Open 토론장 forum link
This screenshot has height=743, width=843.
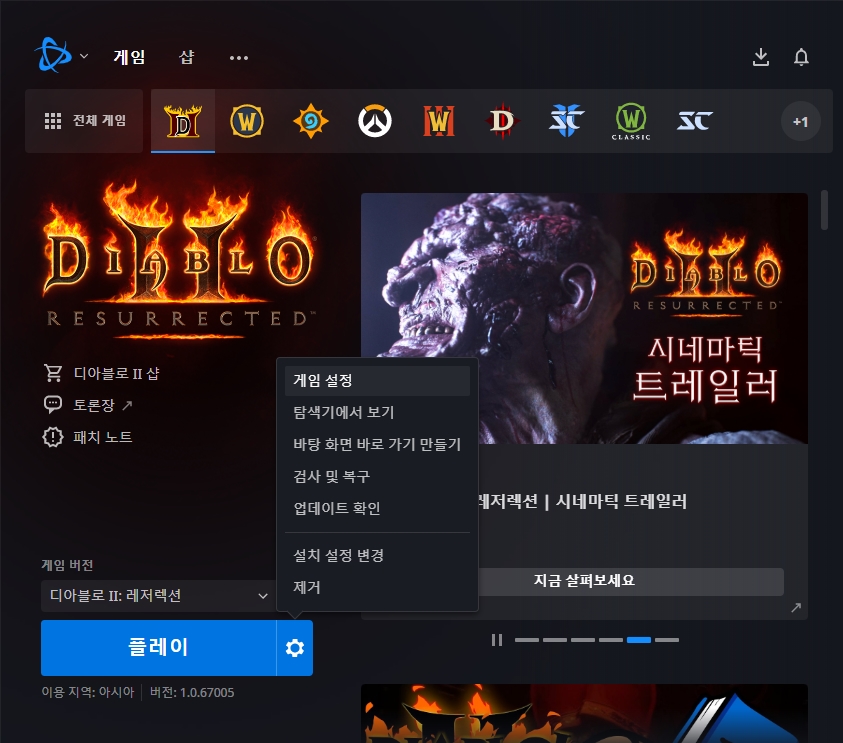pyautogui.click(x=88, y=405)
